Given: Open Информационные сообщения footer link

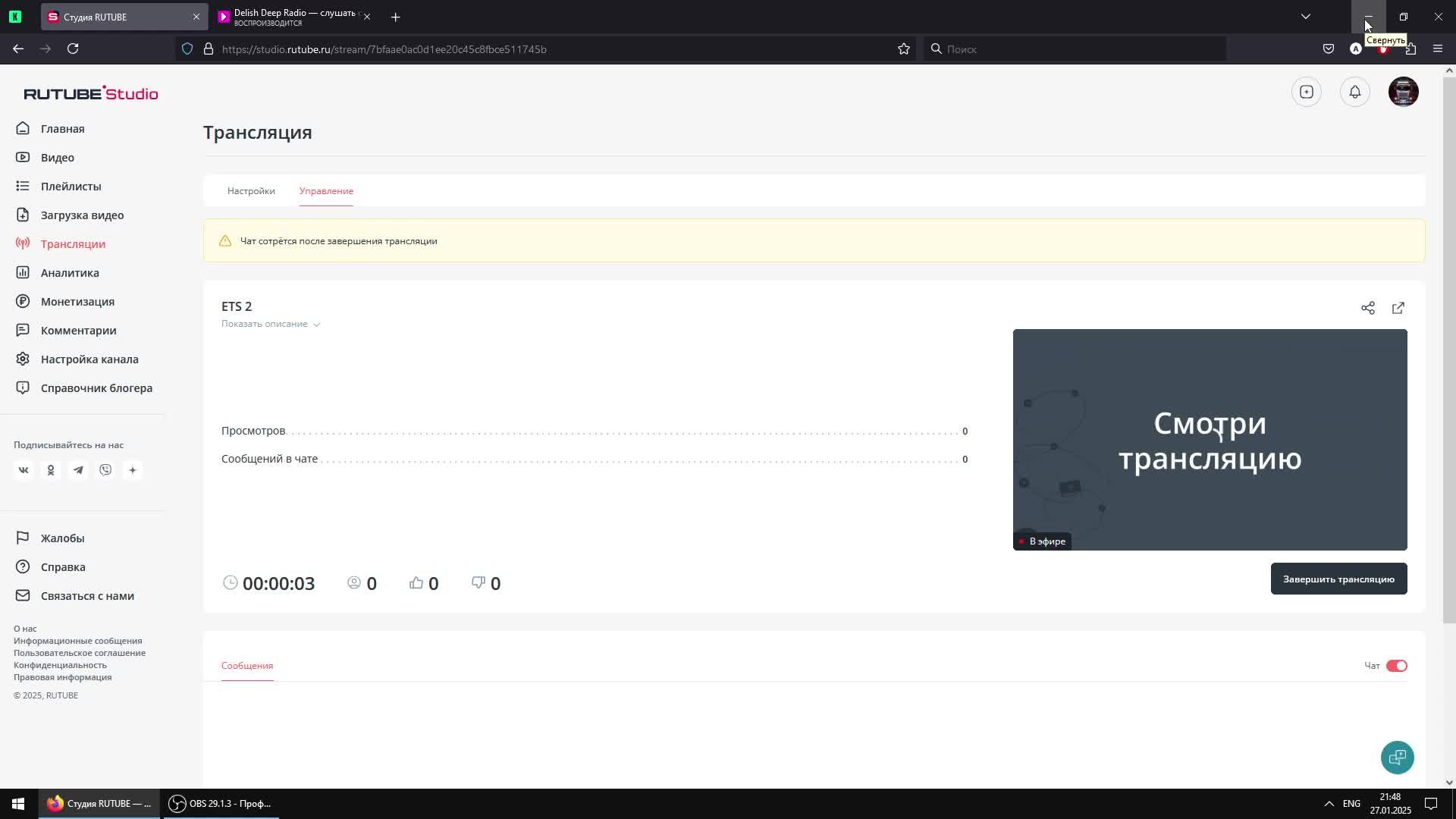Looking at the screenshot, I should click(x=78, y=641).
